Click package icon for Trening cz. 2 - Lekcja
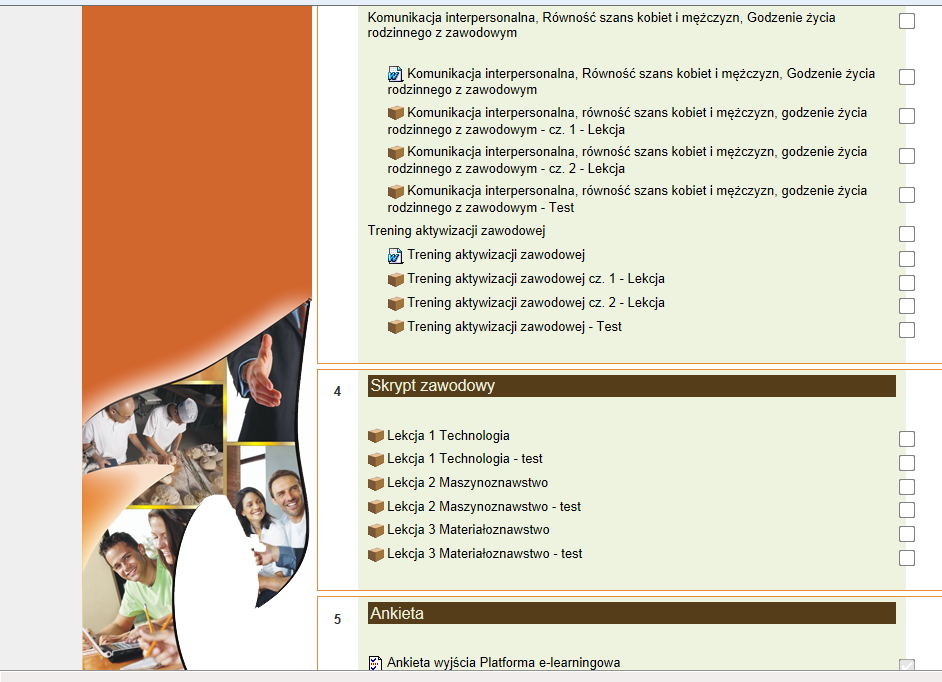942x682 pixels. 395,303
